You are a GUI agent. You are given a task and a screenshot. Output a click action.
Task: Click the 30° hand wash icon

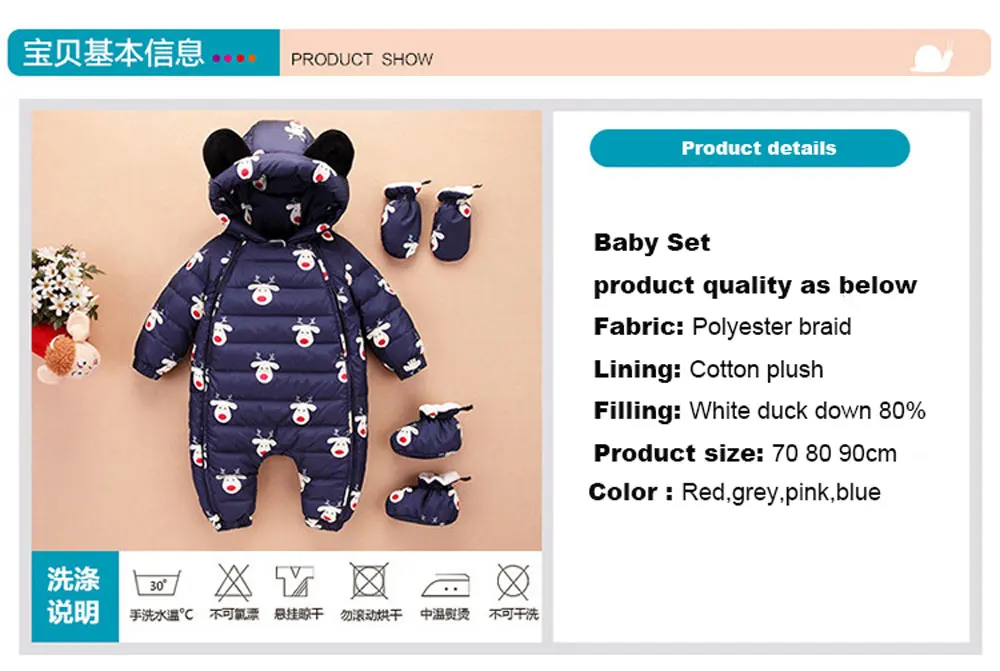click(x=157, y=583)
